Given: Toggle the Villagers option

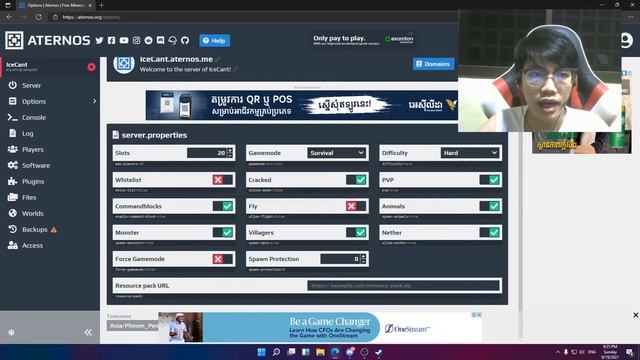Looking at the screenshot, I should tap(356, 232).
